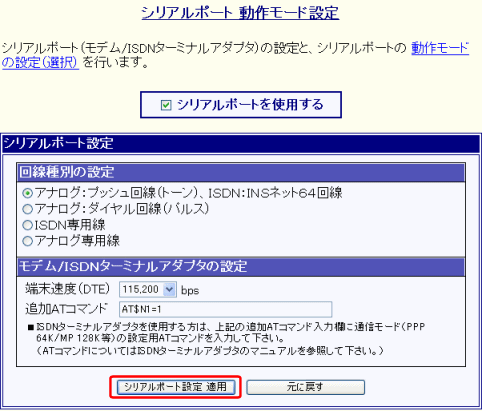This screenshot has height=411, width=482.
Task: Click the 追加ATコマンド field label
Action: pyautogui.click(x=67, y=309)
